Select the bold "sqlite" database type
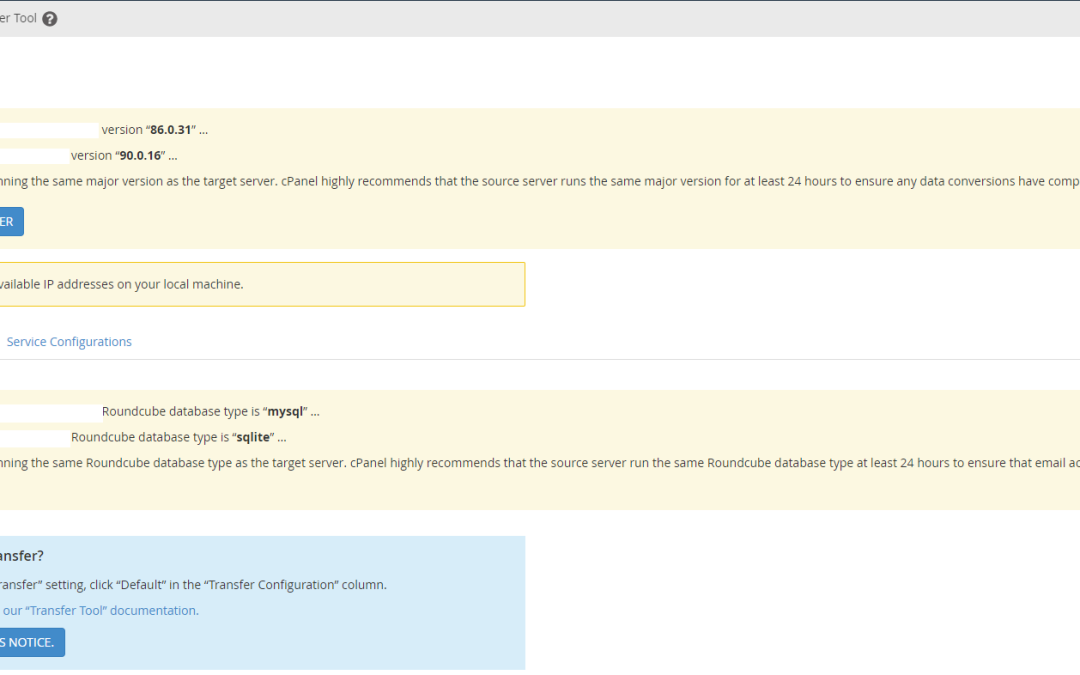The height and width of the screenshot is (675, 1080). [x=253, y=437]
